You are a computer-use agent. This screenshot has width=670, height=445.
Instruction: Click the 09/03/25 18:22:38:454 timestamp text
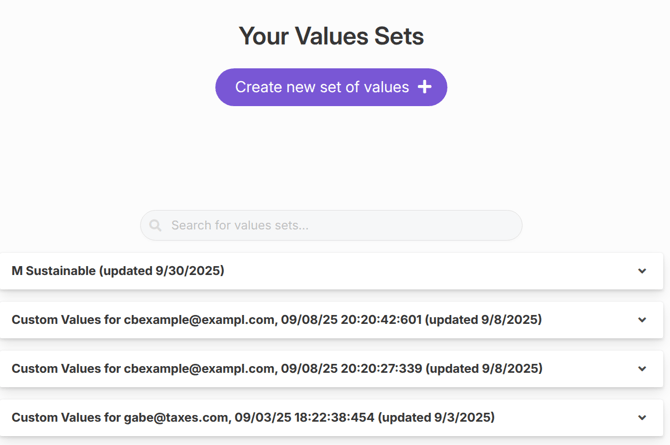coord(306,418)
